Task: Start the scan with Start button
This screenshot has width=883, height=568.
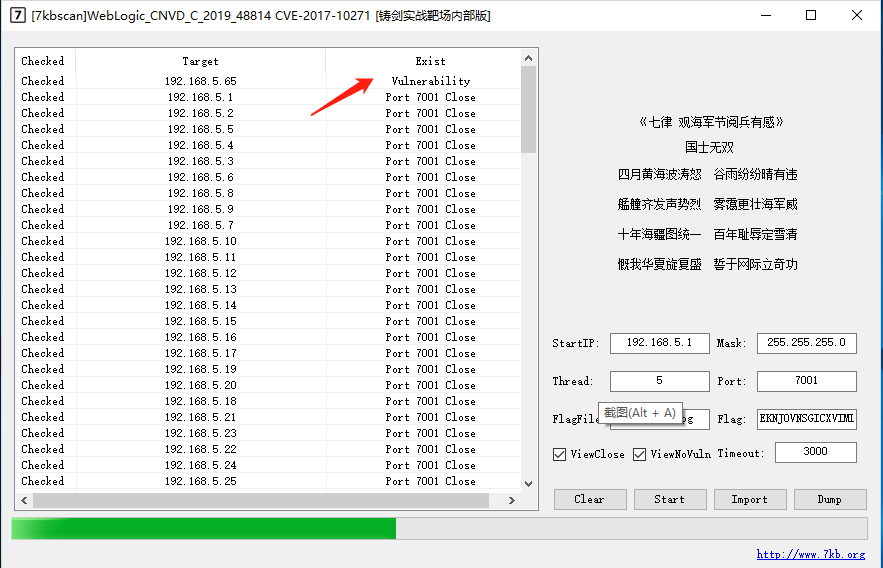Action: pyautogui.click(x=670, y=499)
